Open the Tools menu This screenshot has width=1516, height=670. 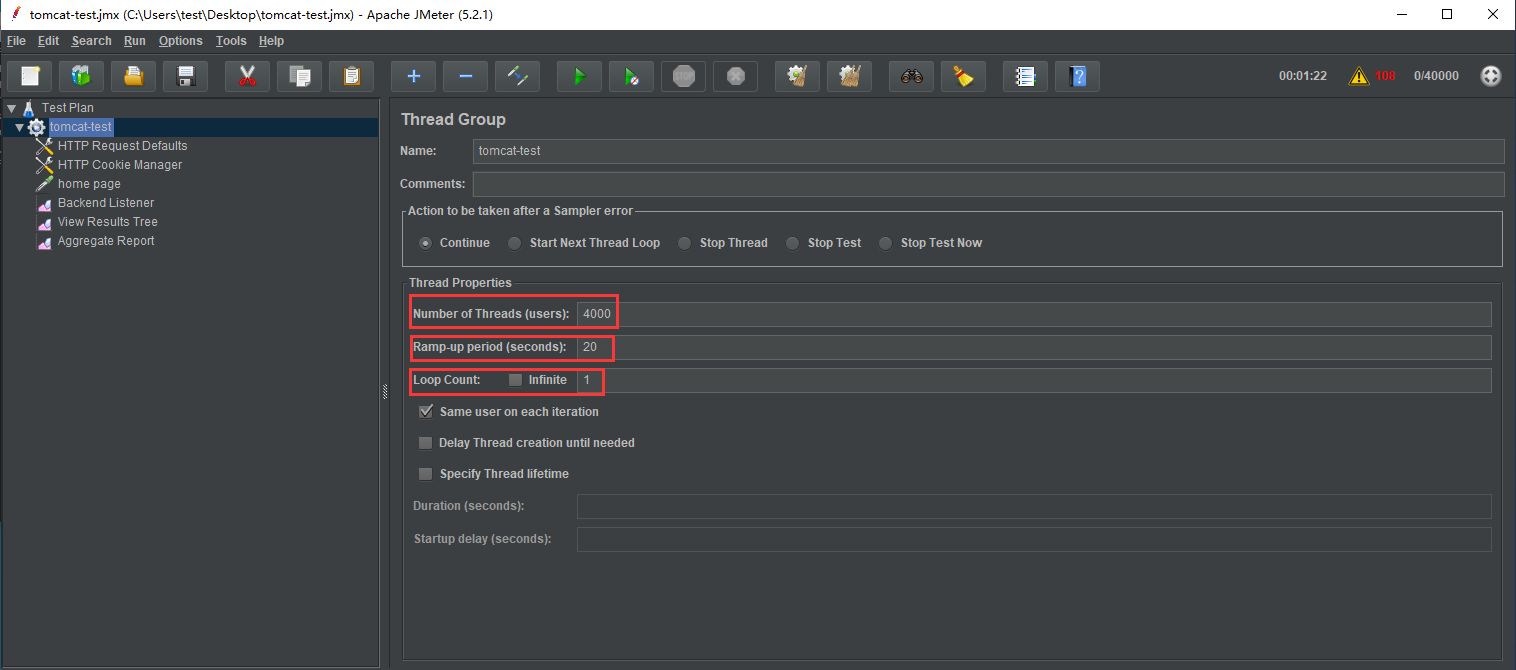click(x=231, y=41)
